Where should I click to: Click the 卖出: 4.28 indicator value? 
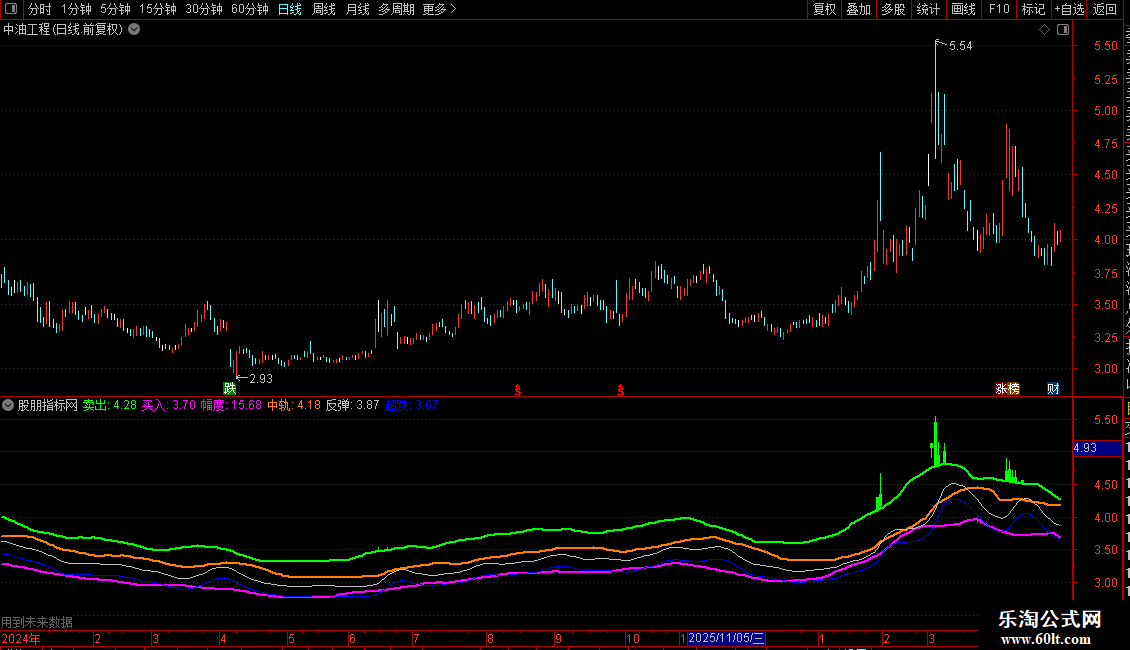110,406
